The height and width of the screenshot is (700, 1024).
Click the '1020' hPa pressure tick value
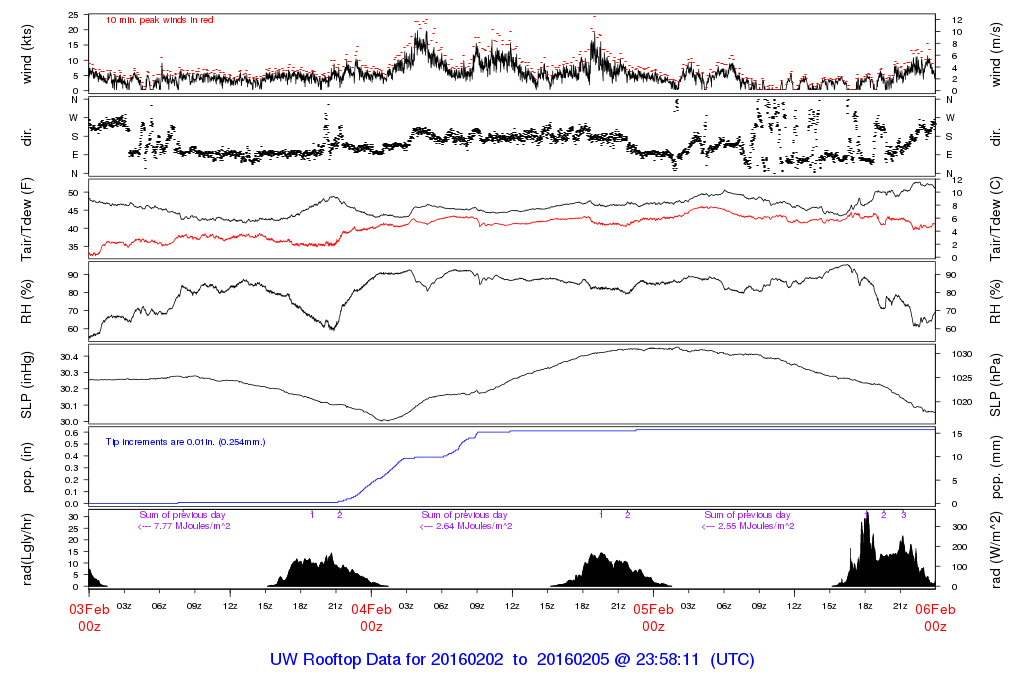pyautogui.click(x=961, y=402)
